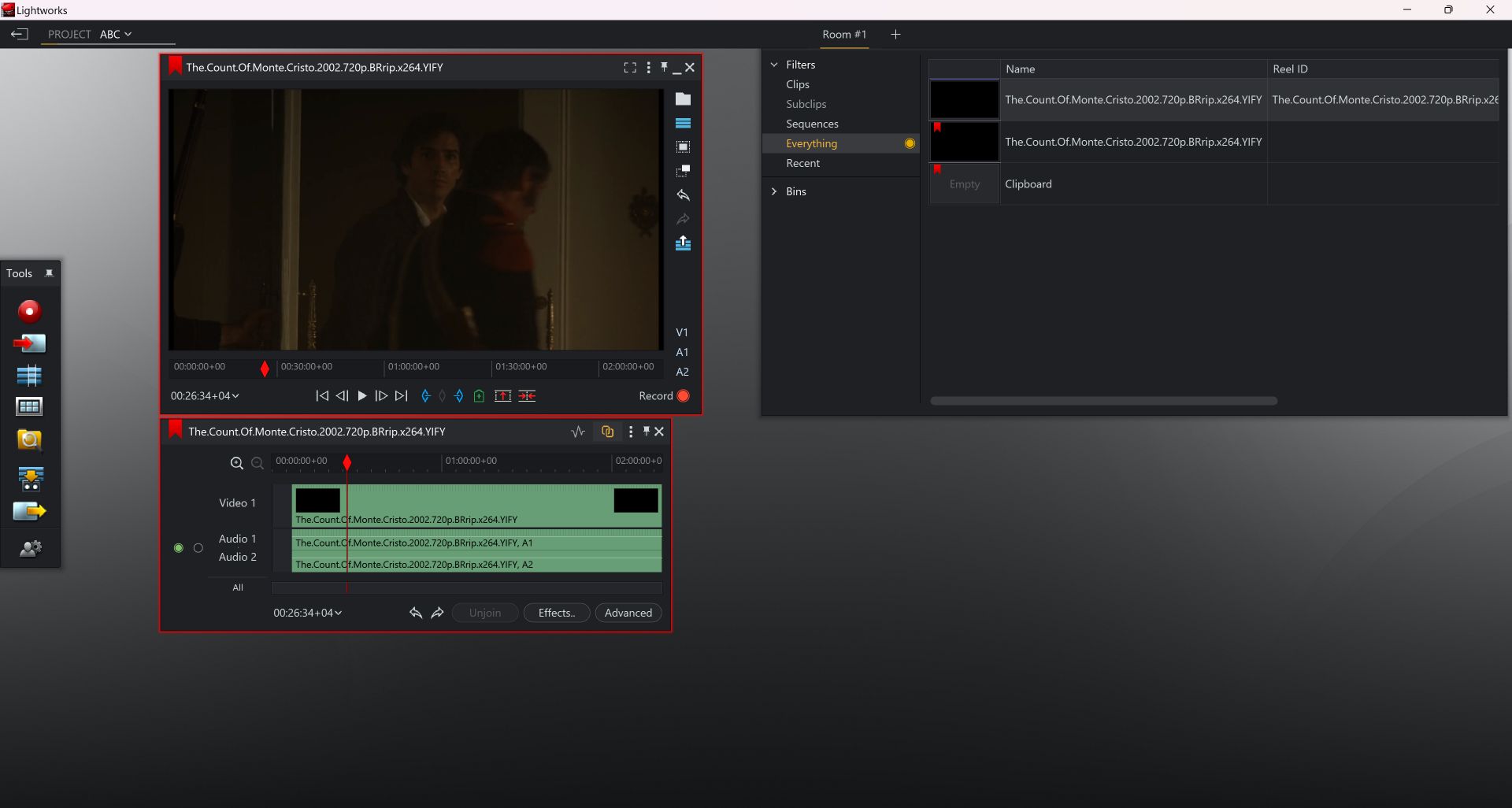1512x808 pixels.
Task: Jump to the start of the clip
Action: click(x=322, y=396)
